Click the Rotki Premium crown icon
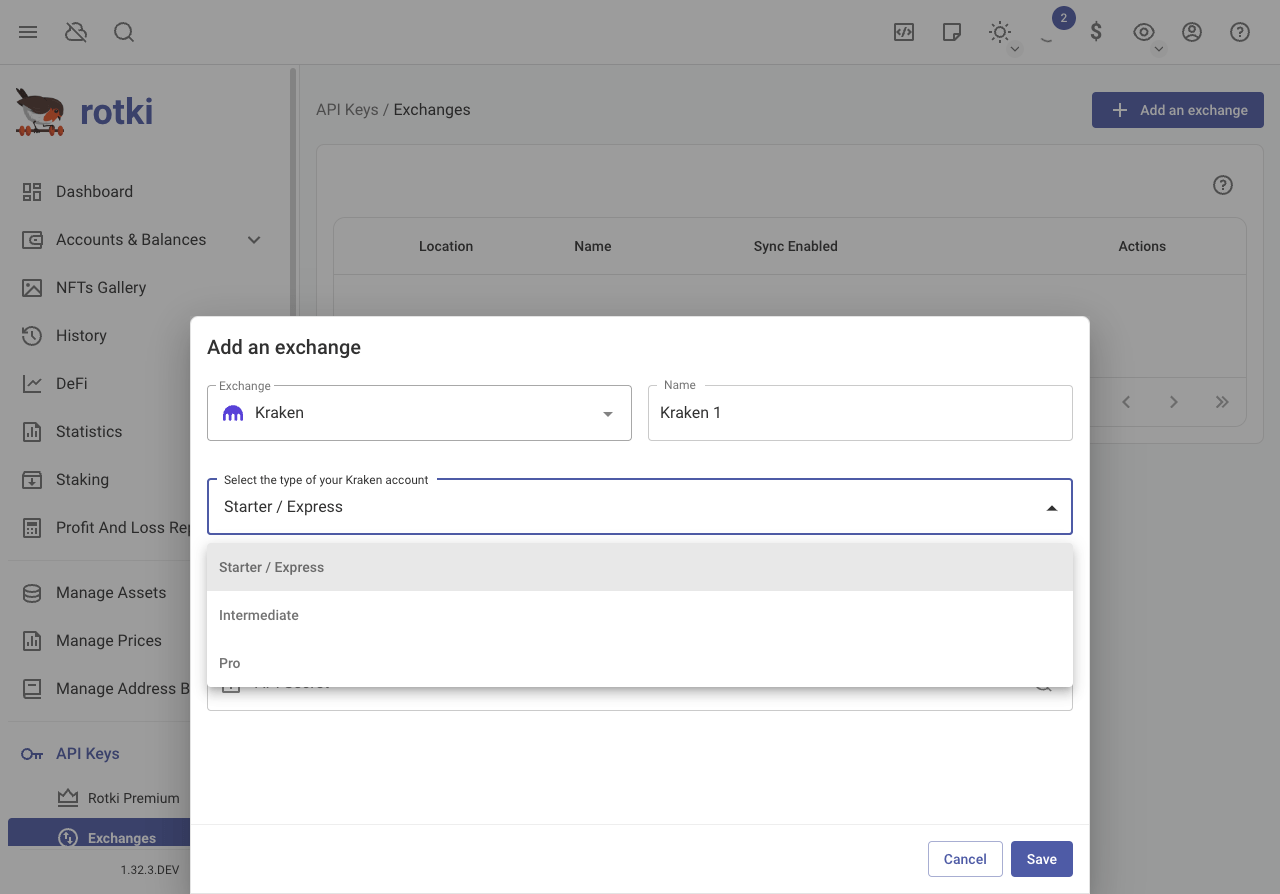Viewport: 1280px width, 894px height. coord(68,798)
